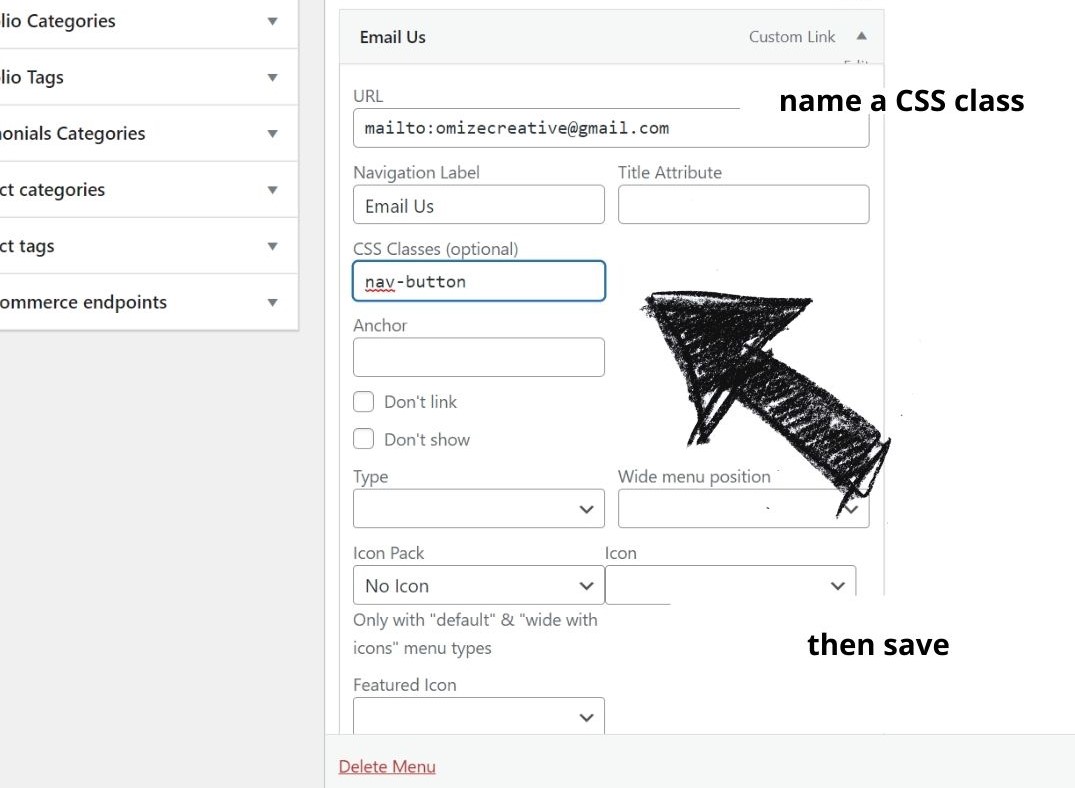Click the Title Attribute field
The height and width of the screenshot is (788, 1075).
[x=743, y=206]
